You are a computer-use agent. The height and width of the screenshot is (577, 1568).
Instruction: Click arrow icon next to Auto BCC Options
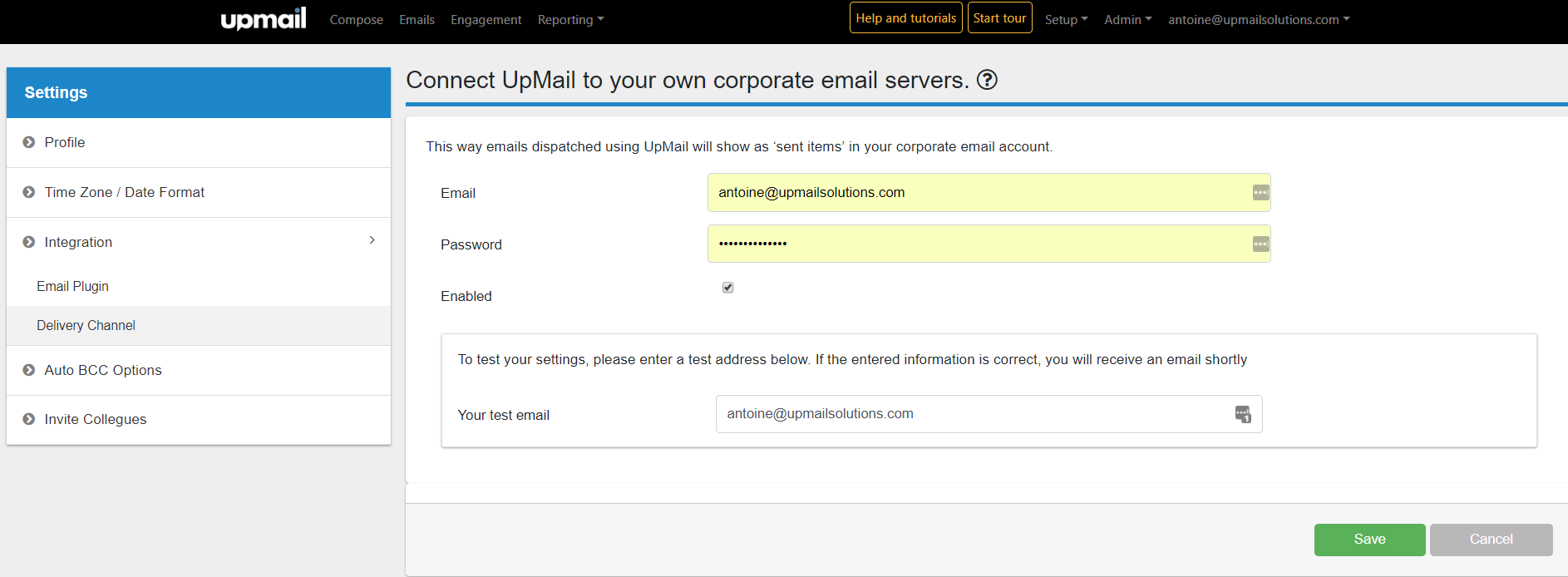coord(29,370)
